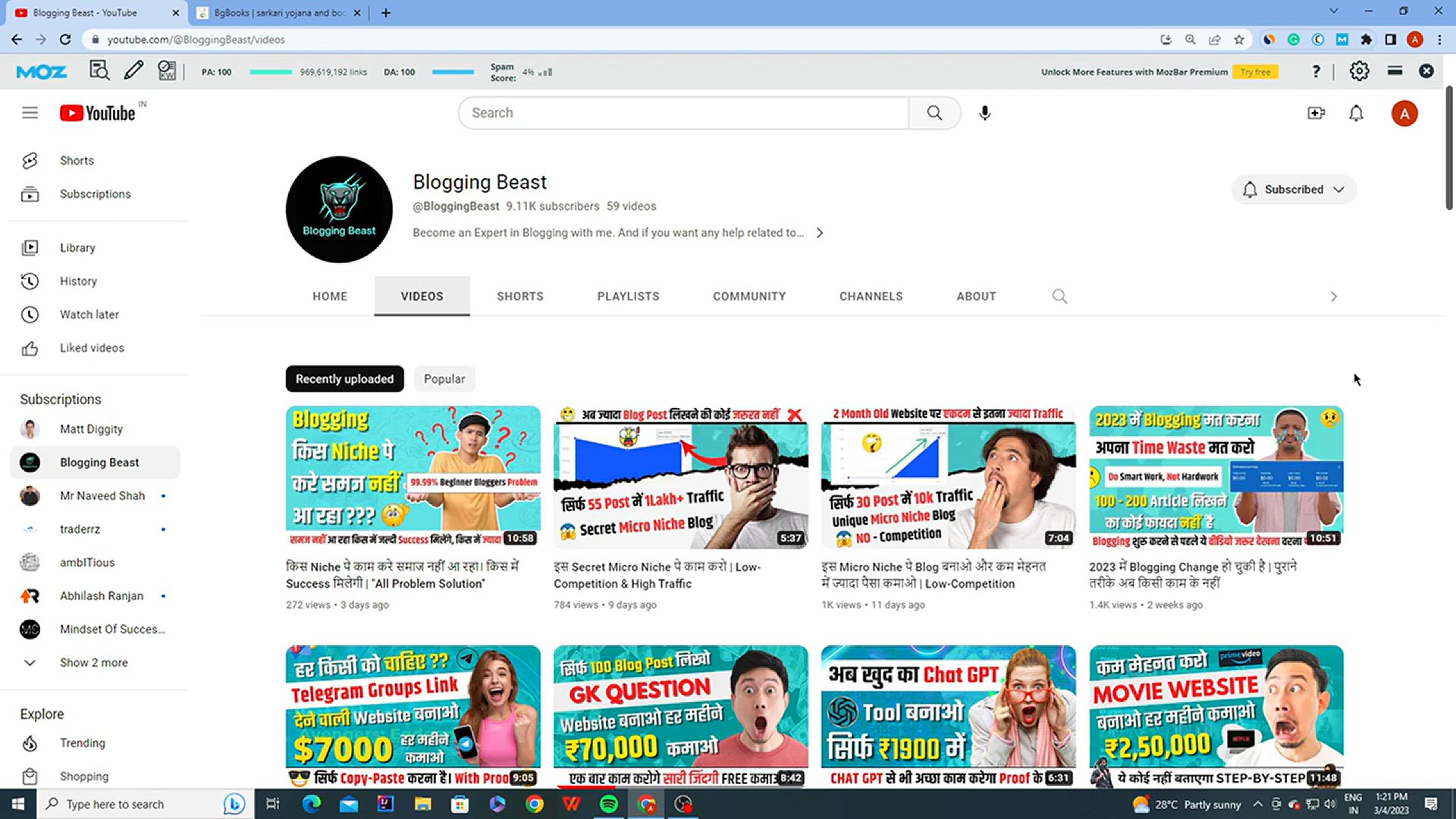Viewport: 1456px width, 819px height.
Task: Click the channel search magnifier icon
Action: [x=1059, y=297]
